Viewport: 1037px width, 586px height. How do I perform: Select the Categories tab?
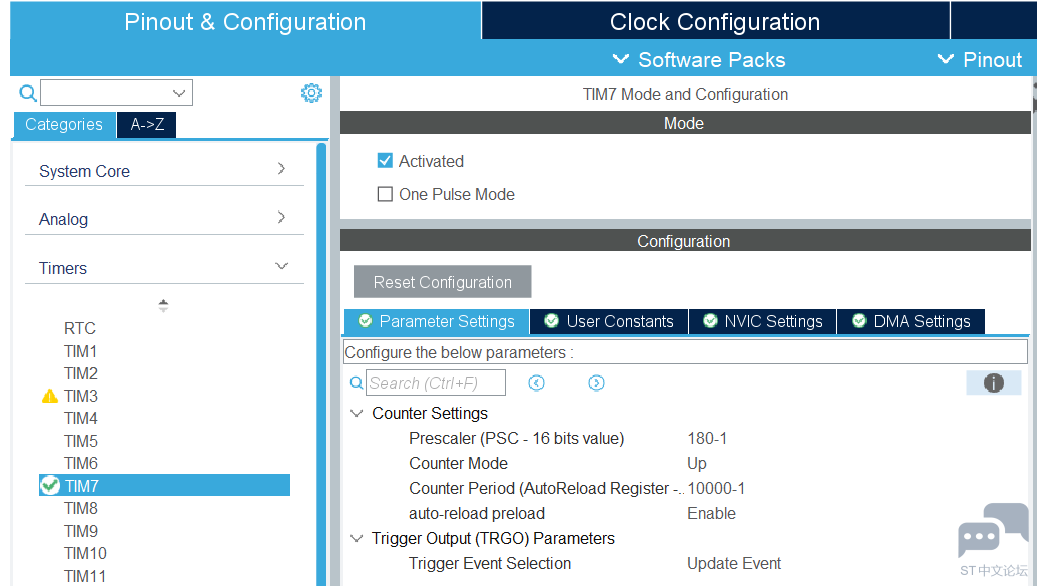[x=64, y=124]
